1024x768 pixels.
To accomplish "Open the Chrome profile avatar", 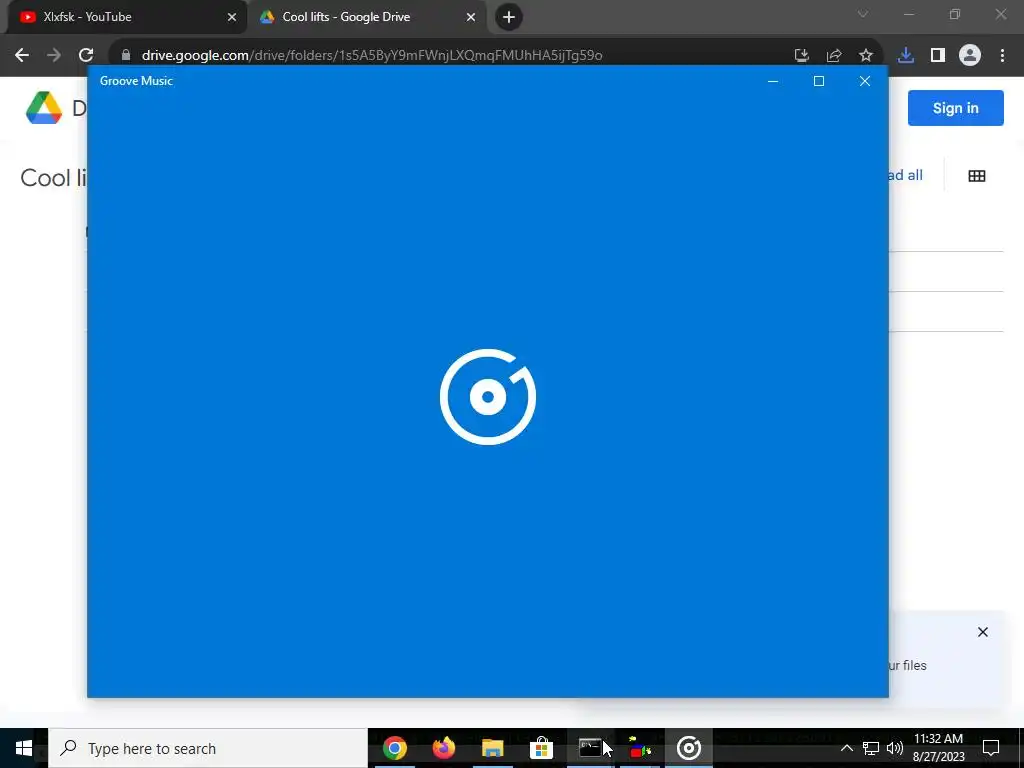I will click(970, 56).
